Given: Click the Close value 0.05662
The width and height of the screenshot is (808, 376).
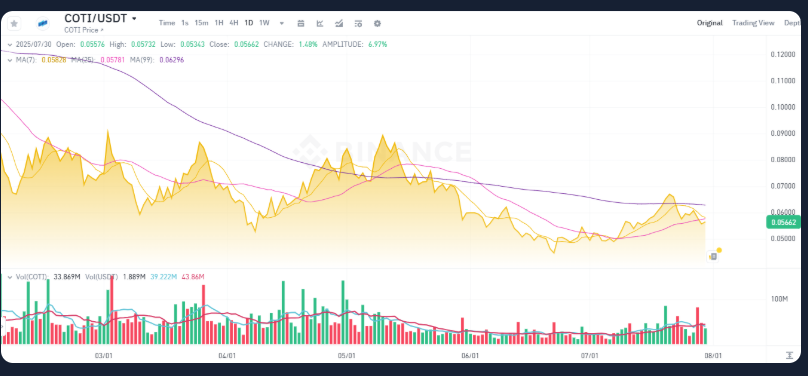Looking at the screenshot, I should point(246,45).
